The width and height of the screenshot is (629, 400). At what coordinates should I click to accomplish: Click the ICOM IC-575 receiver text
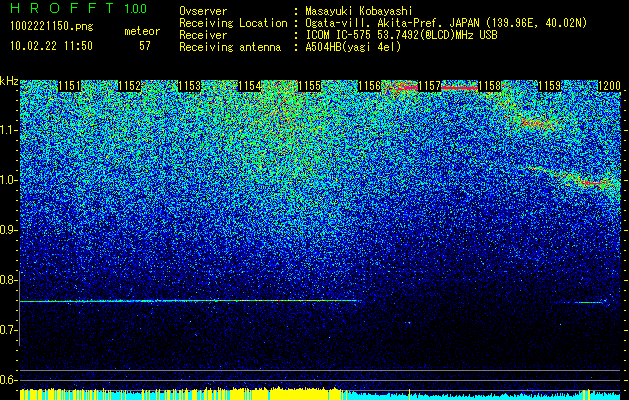401,35
